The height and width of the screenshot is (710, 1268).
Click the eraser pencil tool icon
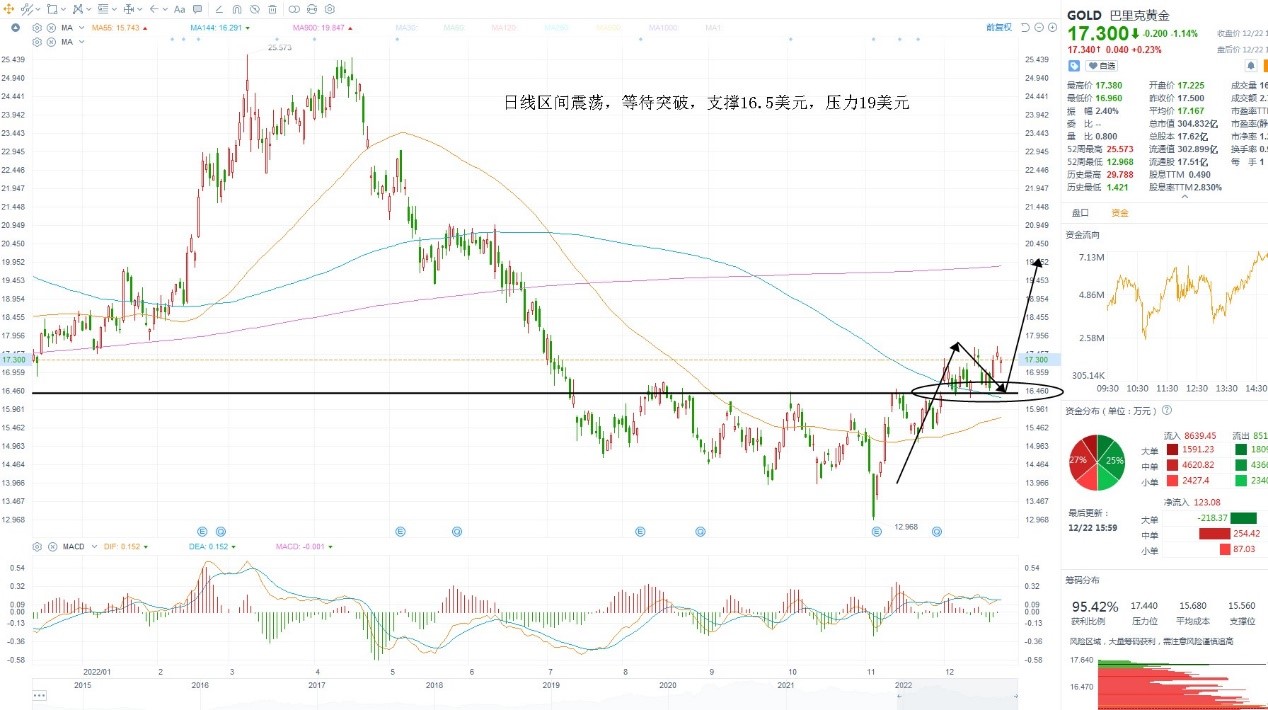[219, 9]
